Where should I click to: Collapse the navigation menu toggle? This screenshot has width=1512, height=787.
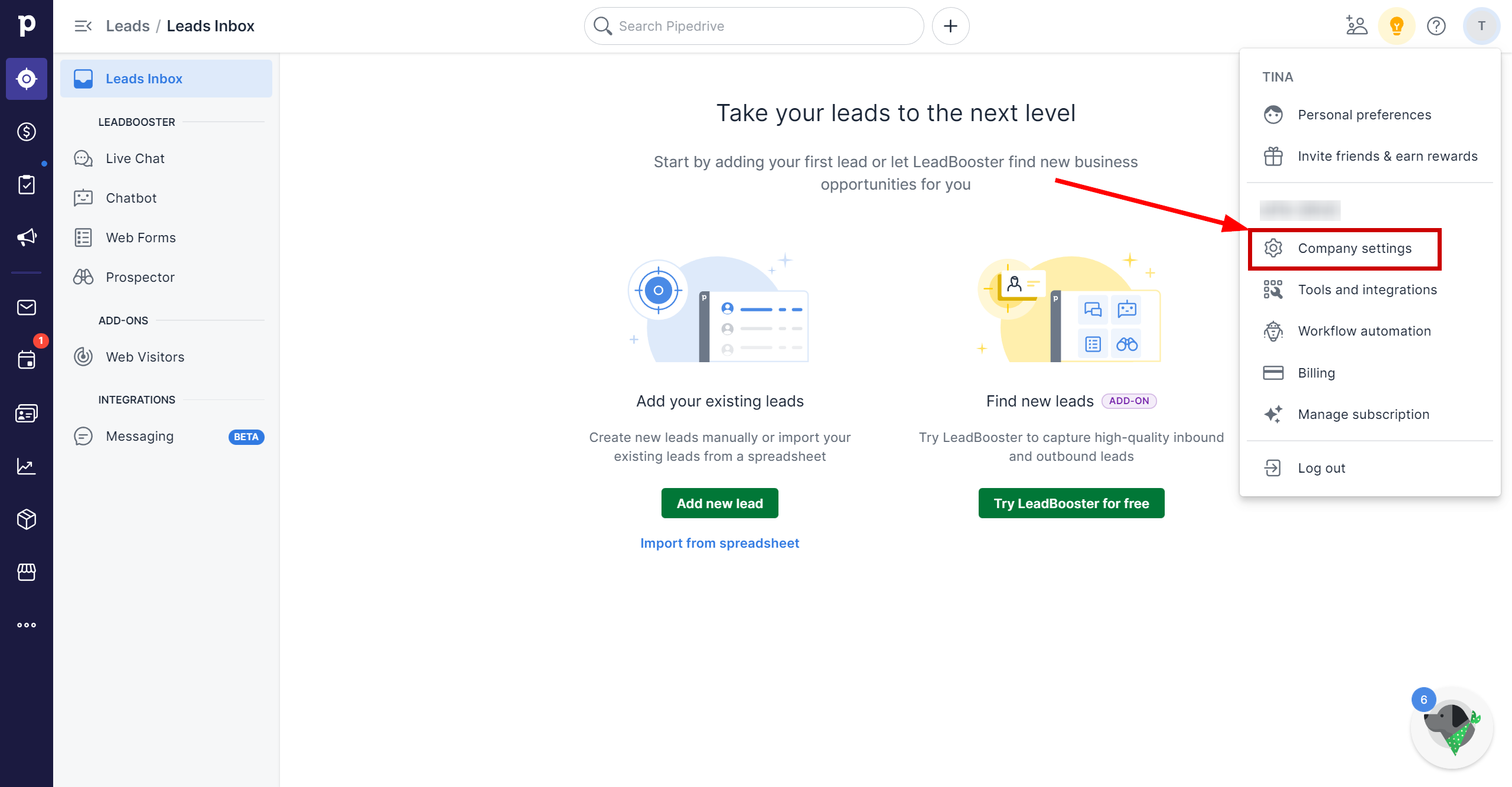tap(83, 26)
